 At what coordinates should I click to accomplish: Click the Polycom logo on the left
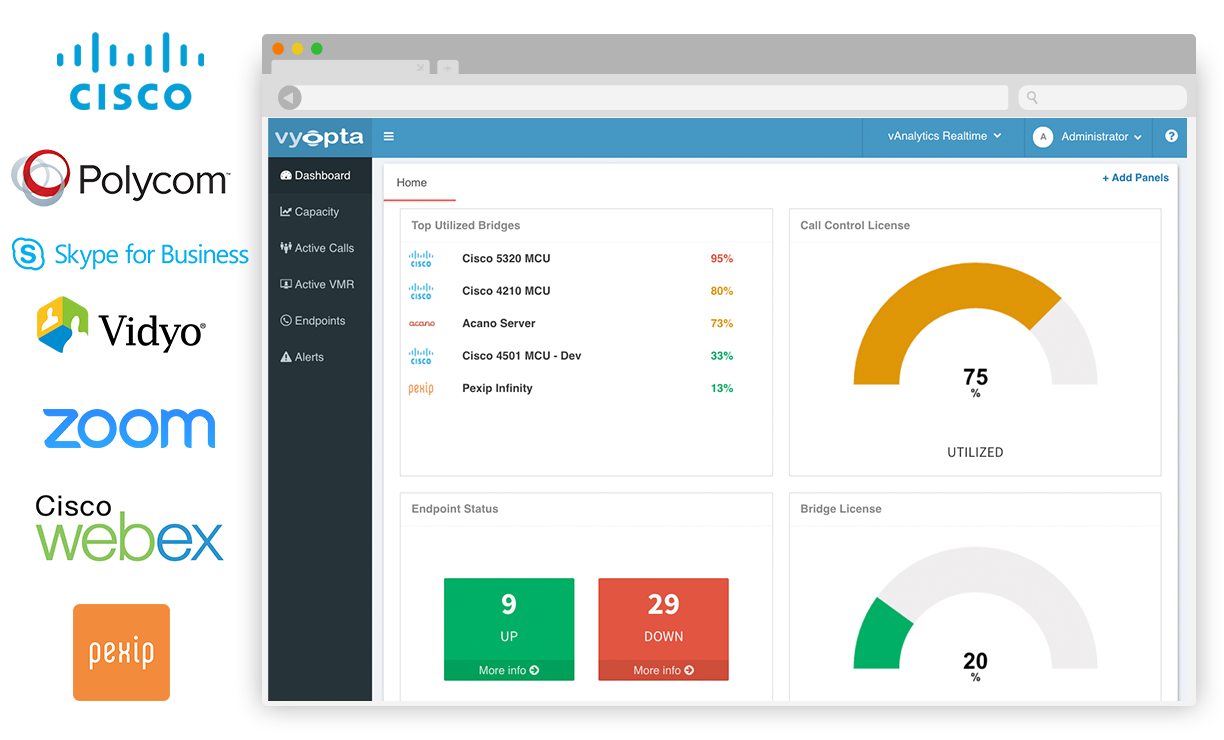pos(120,179)
